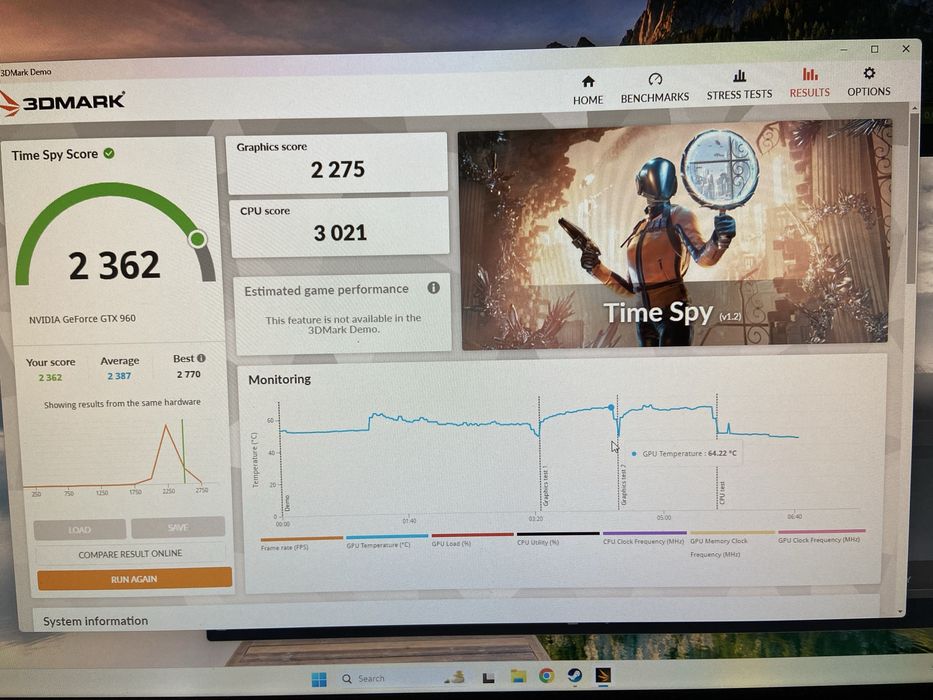Click the NVIDIA GeForce GTX 960 label
Screen dimensions: 933x700
(82, 319)
